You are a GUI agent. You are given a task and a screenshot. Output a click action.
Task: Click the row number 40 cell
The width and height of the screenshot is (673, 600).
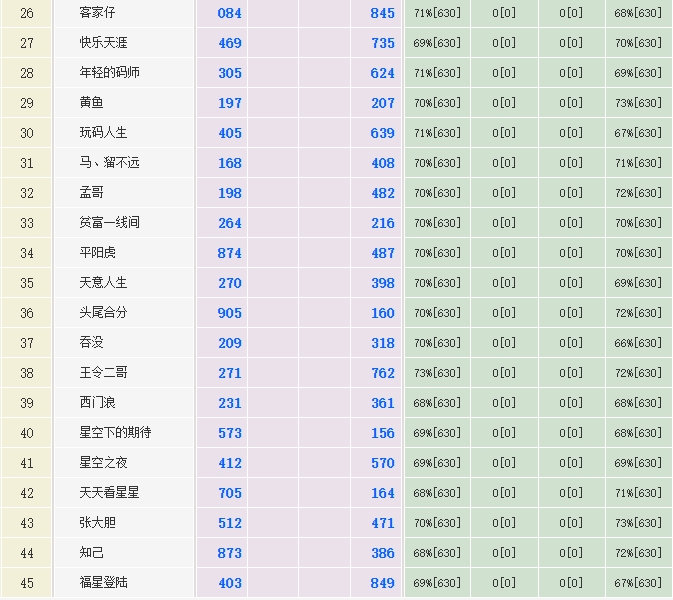coord(27,433)
